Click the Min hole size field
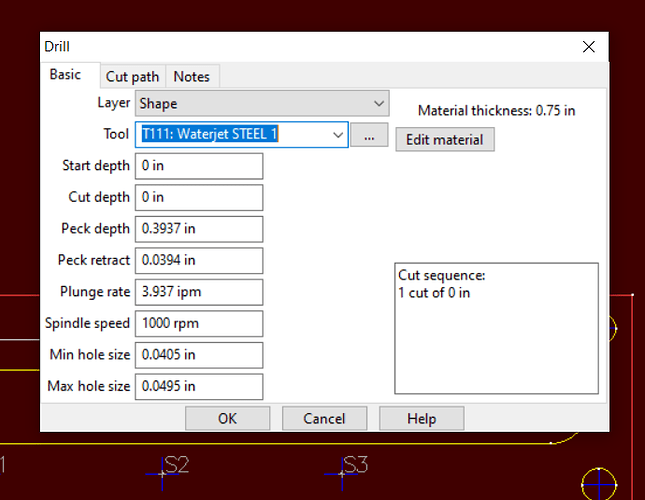Image resolution: width=645 pixels, height=500 pixels. (x=198, y=355)
